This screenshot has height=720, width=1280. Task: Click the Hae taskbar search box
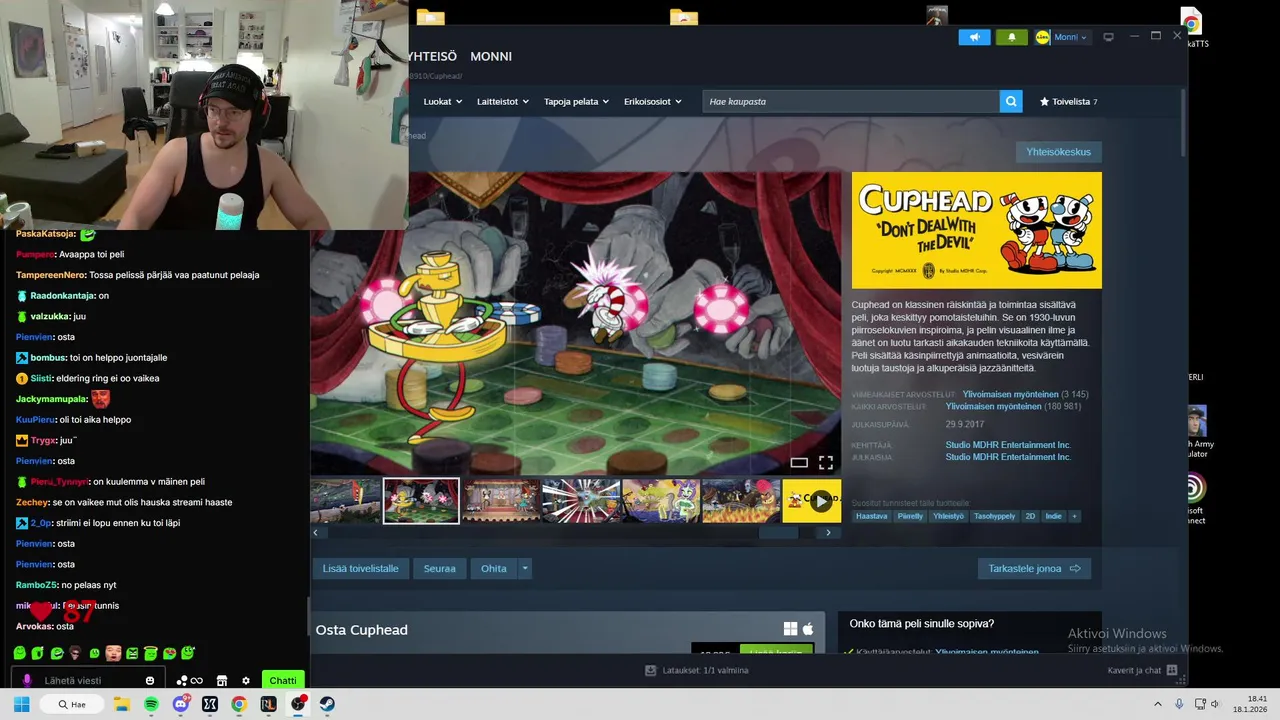(72, 704)
